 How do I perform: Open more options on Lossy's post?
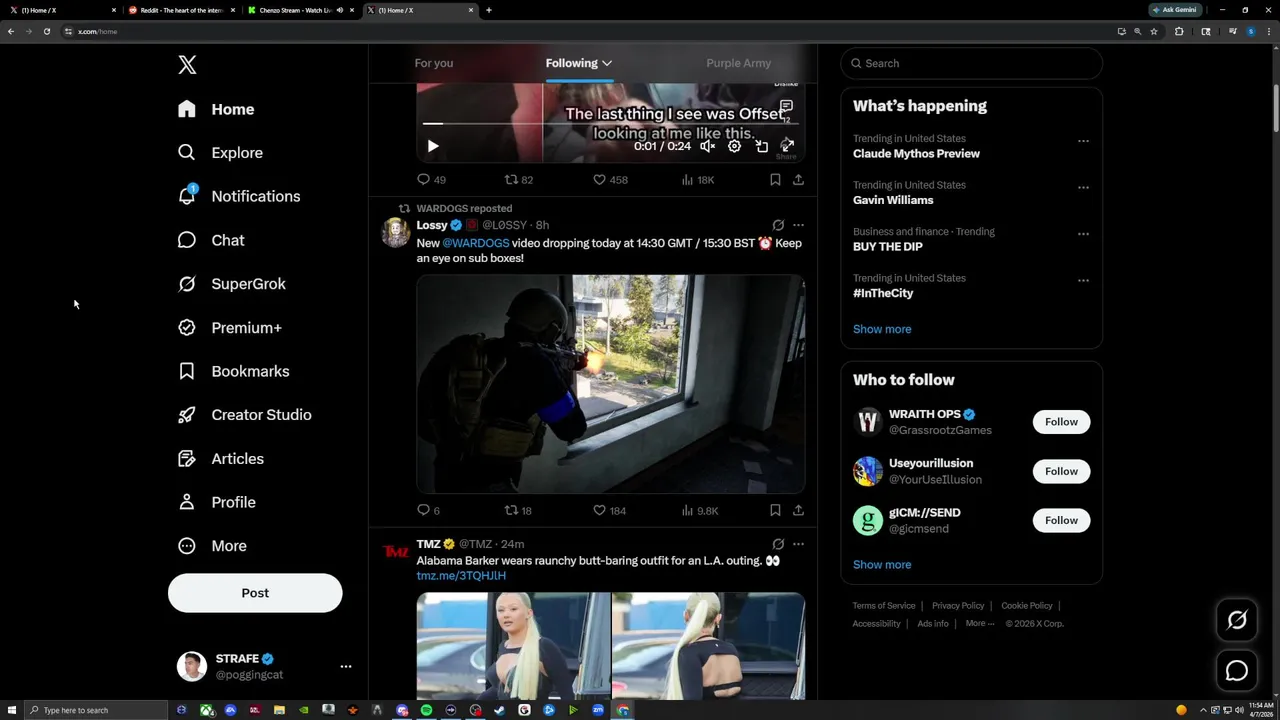[x=798, y=225]
